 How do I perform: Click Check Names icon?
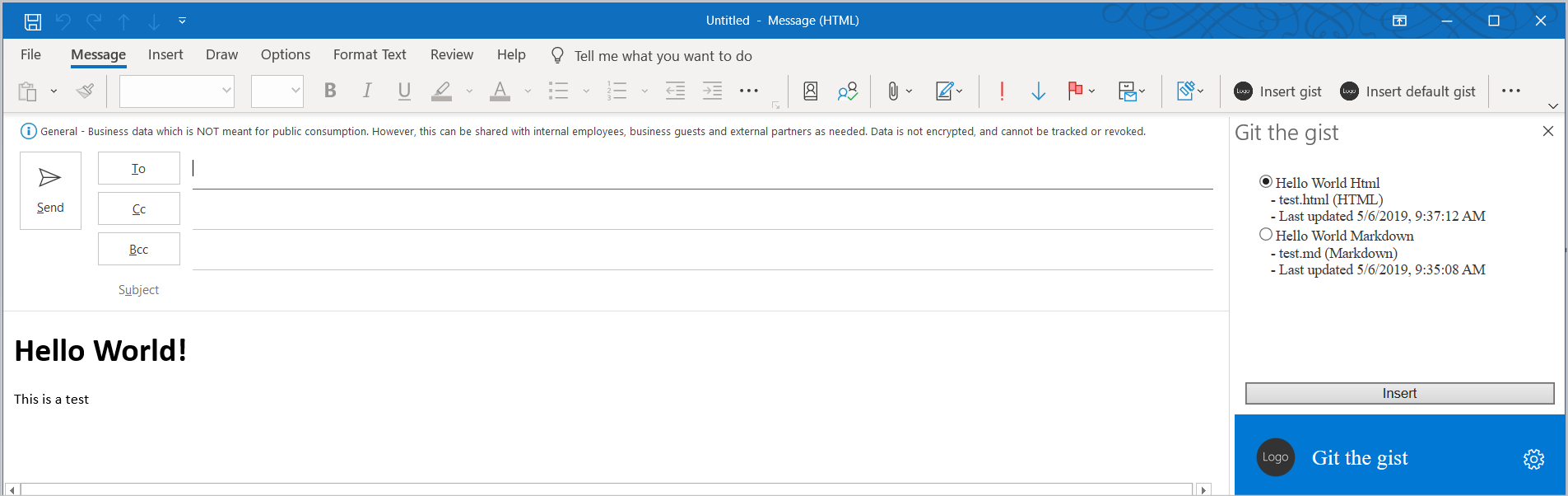[x=848, y=91]
